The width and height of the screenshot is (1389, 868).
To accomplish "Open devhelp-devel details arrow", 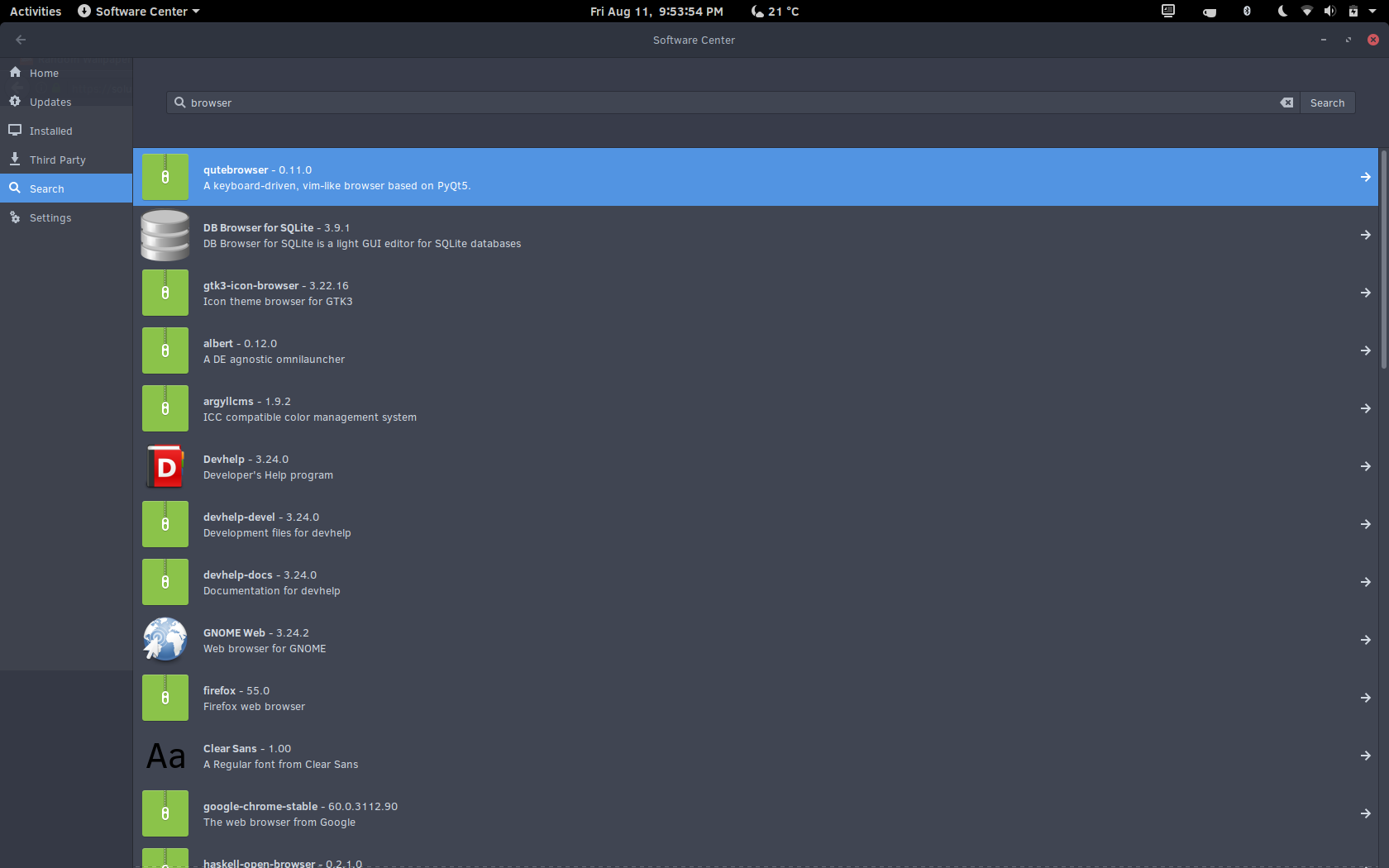I will coord(1365,524).
